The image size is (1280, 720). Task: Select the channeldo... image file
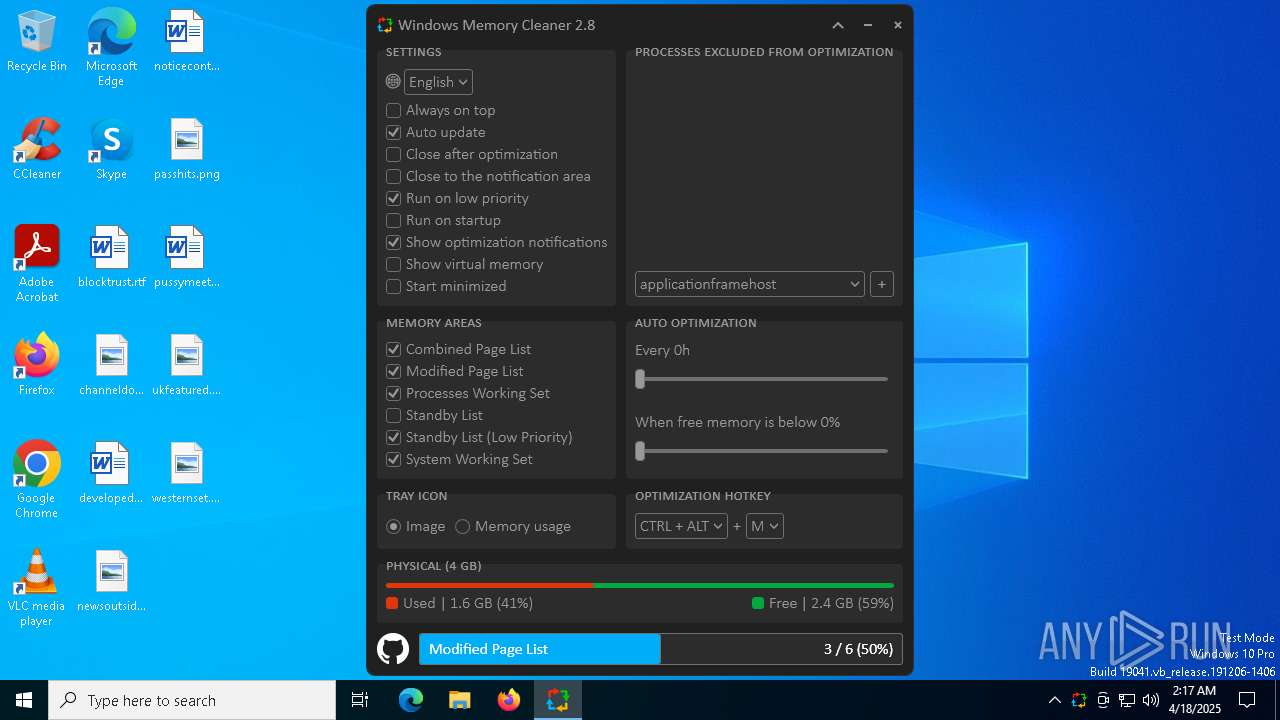111,365
